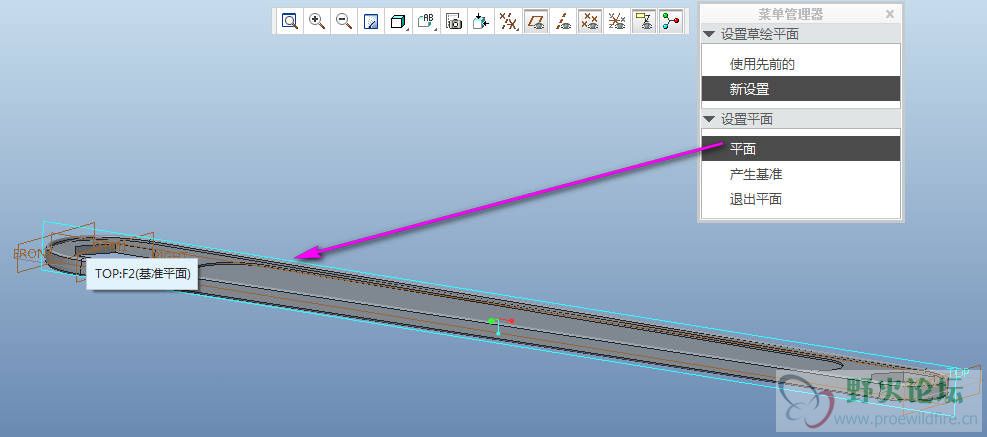
Task: Select the Zoom Out tool
Action: (x=344, y=21)
